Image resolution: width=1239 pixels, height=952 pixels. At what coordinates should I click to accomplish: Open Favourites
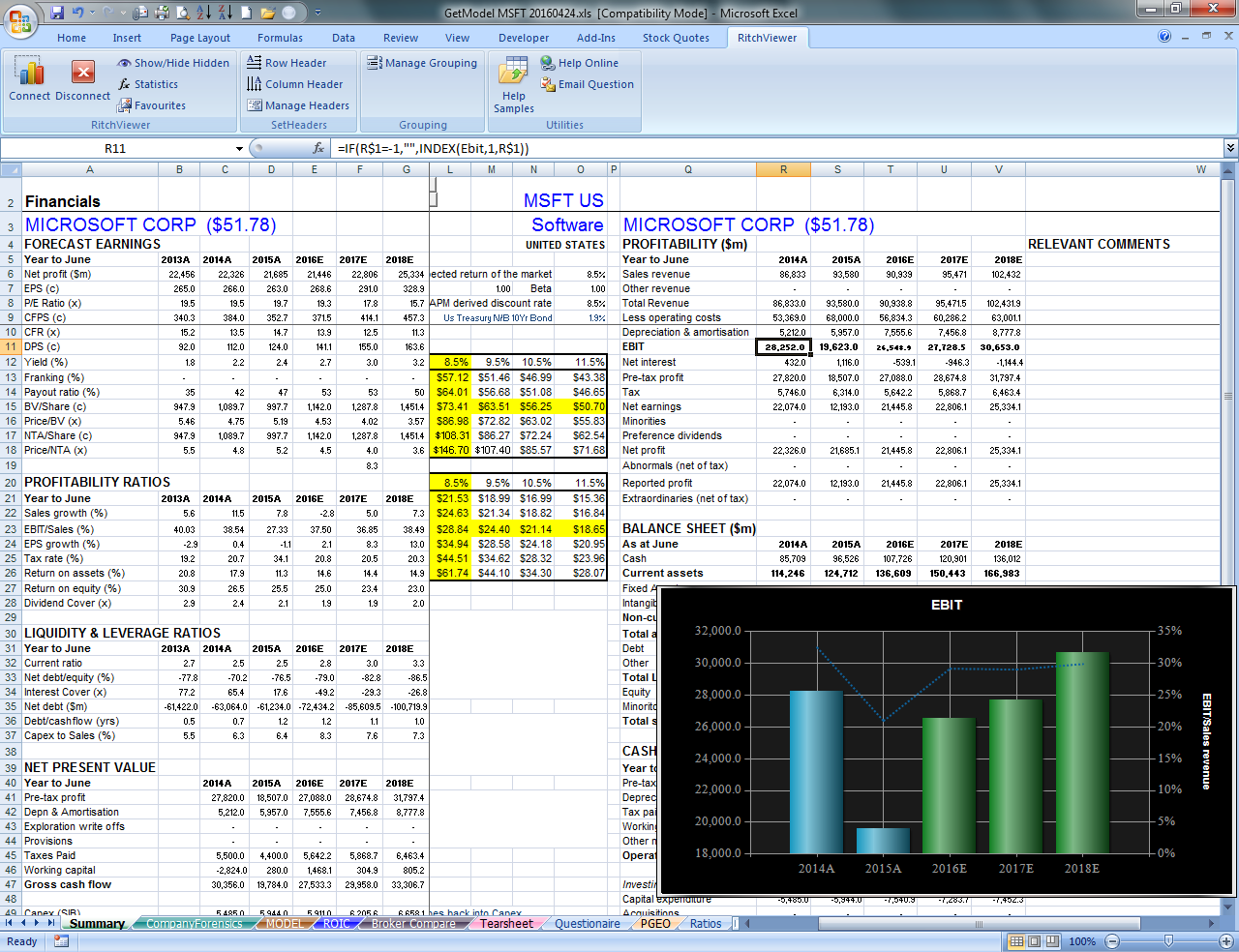151,105
